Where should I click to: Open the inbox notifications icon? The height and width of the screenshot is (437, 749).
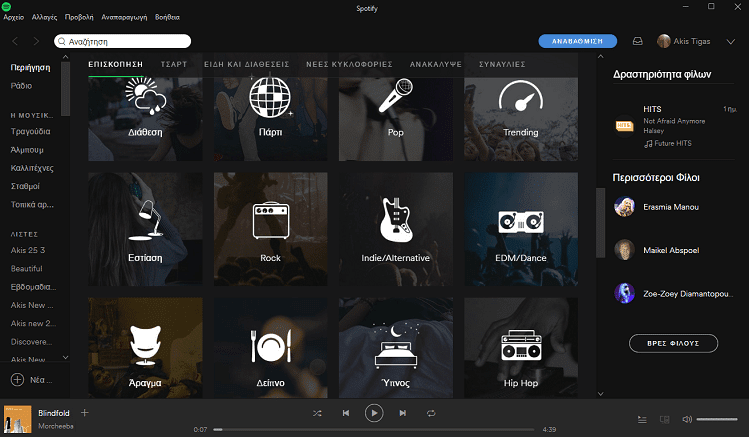tap(638, 41)
